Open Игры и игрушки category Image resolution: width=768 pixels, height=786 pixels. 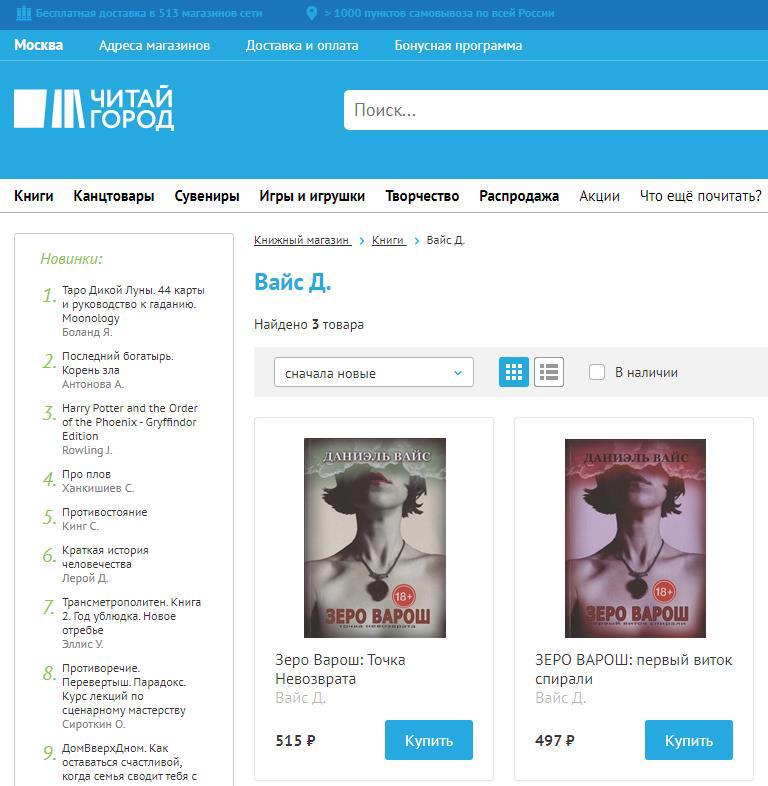pyautogui.click(x=312, y=196)
